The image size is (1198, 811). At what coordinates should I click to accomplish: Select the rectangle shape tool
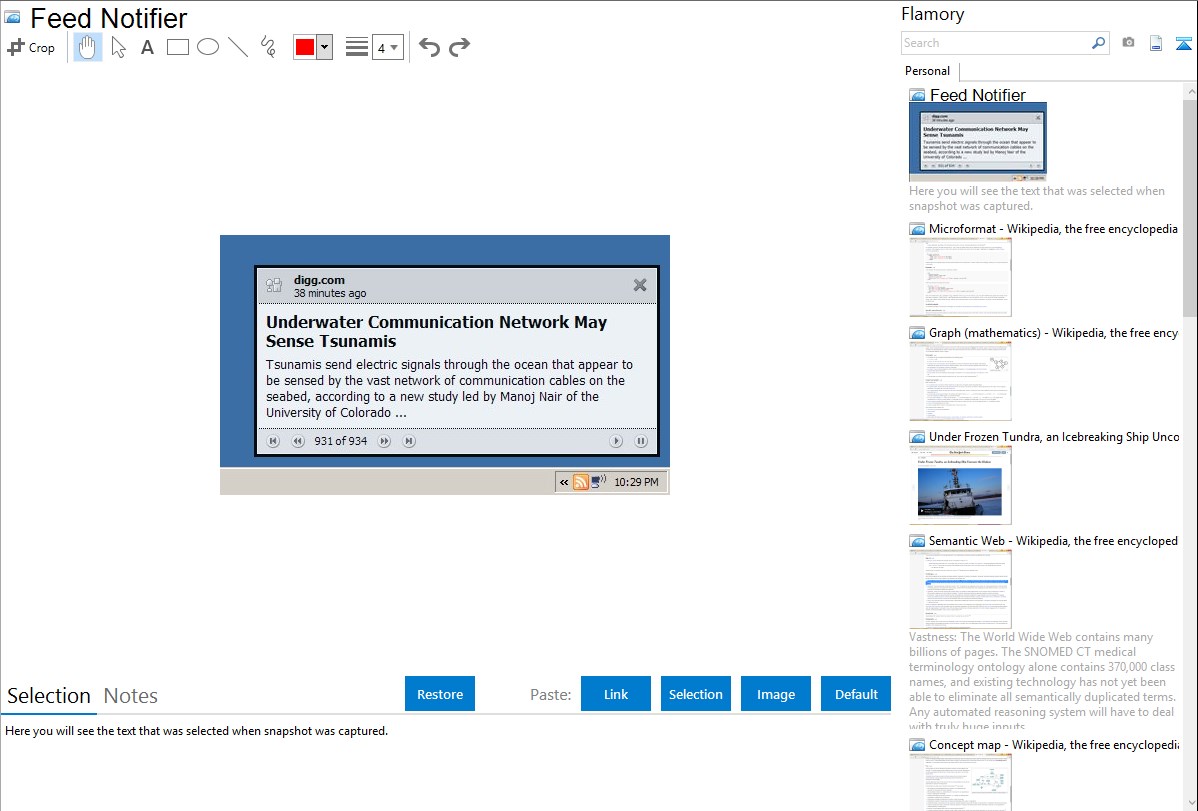(x=177, y=47)
